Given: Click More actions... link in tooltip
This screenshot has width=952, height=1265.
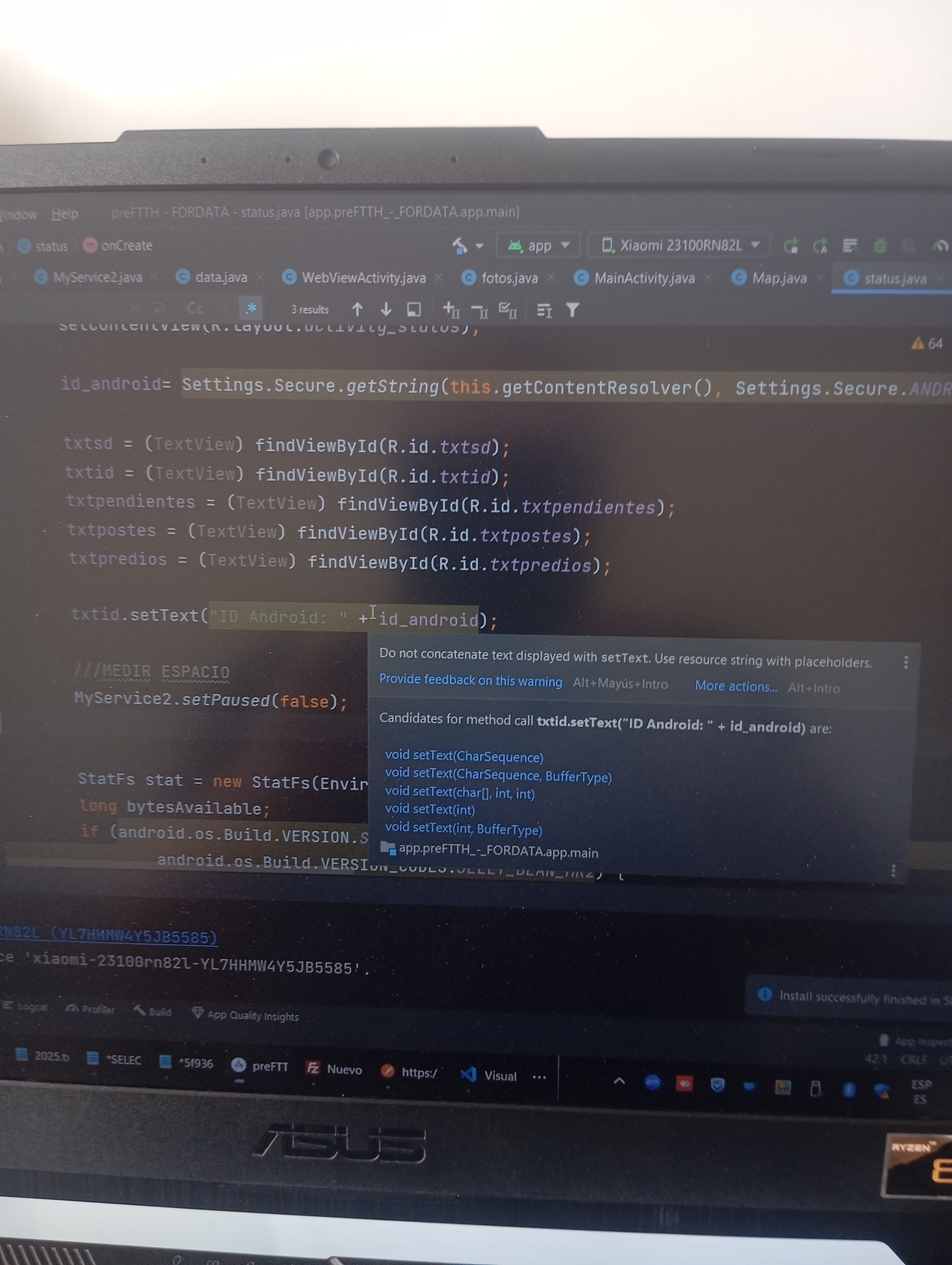Looking at the screenshot, I should pyautogui.click(x=735, y=686).
